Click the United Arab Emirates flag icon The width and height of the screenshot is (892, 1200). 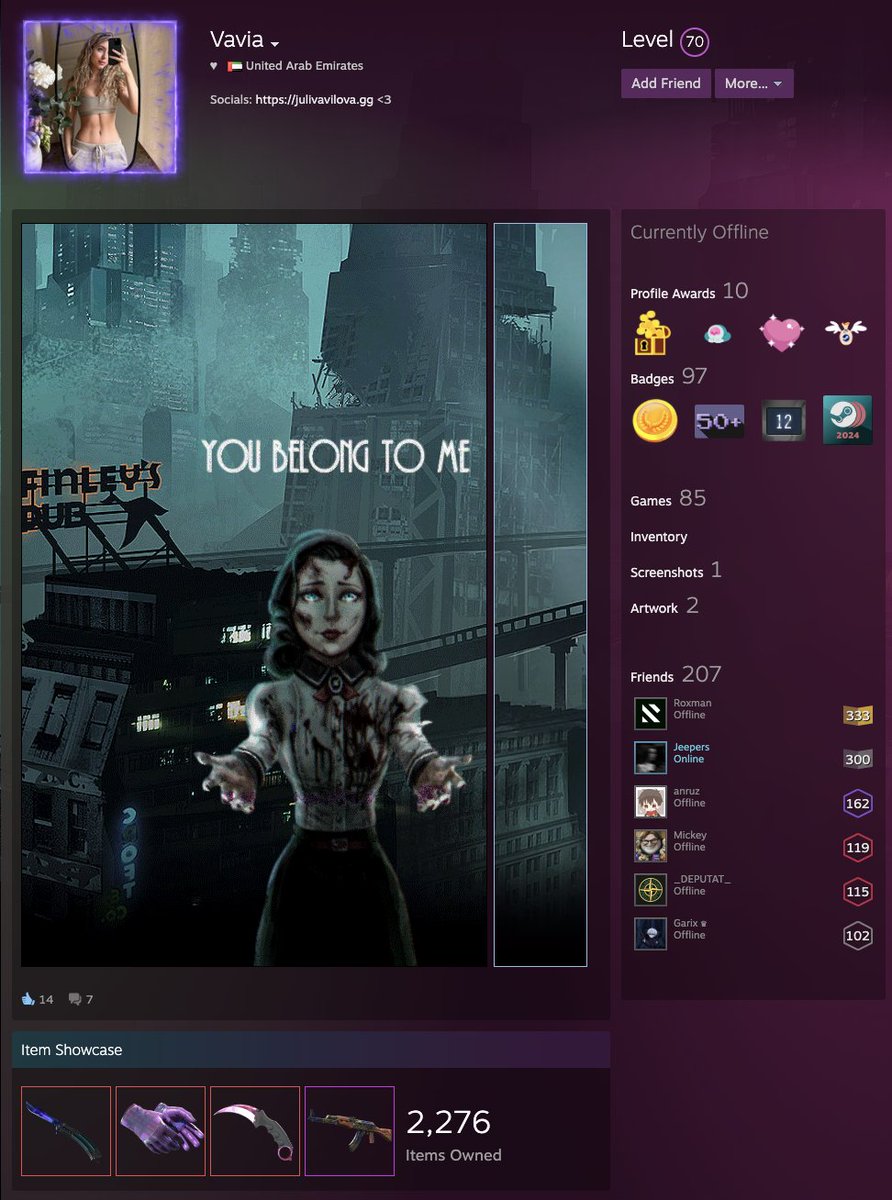235,66
